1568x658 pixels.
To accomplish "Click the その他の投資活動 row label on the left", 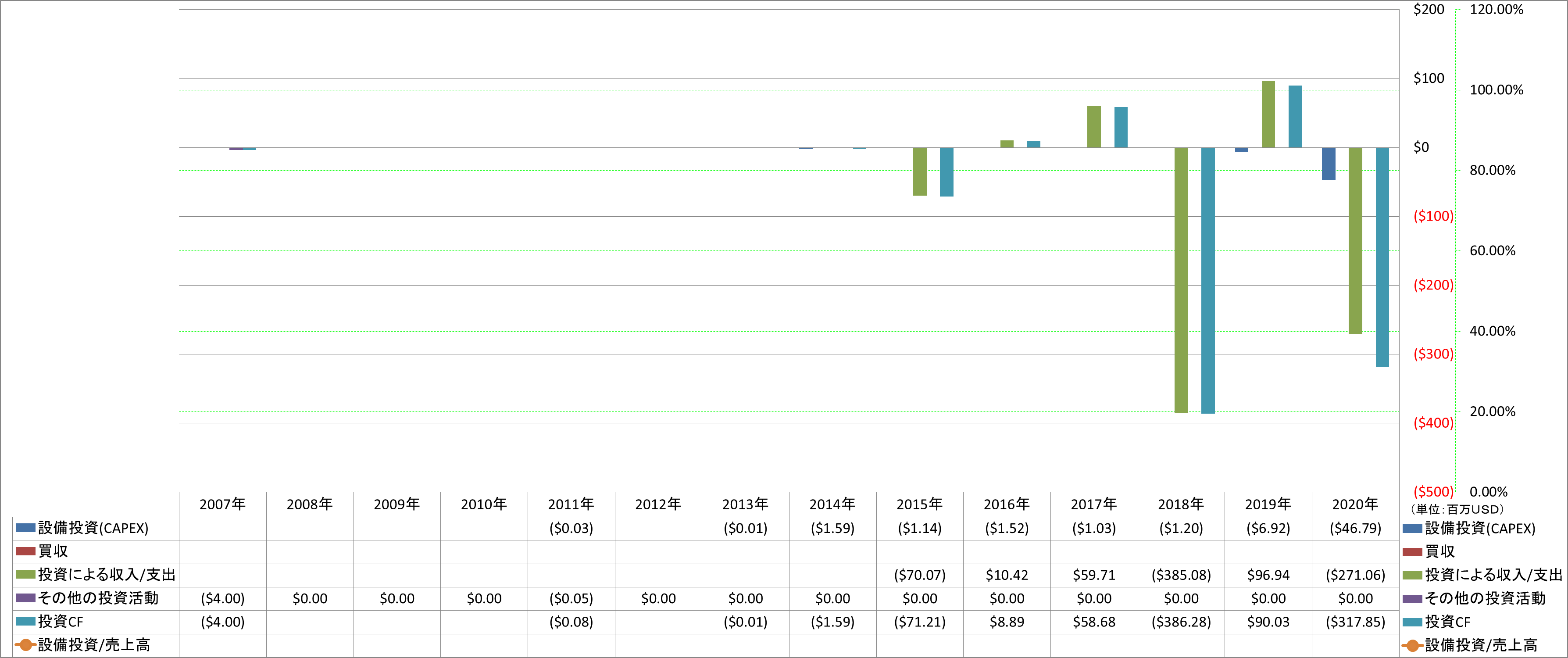I will [x=98, y=598].
